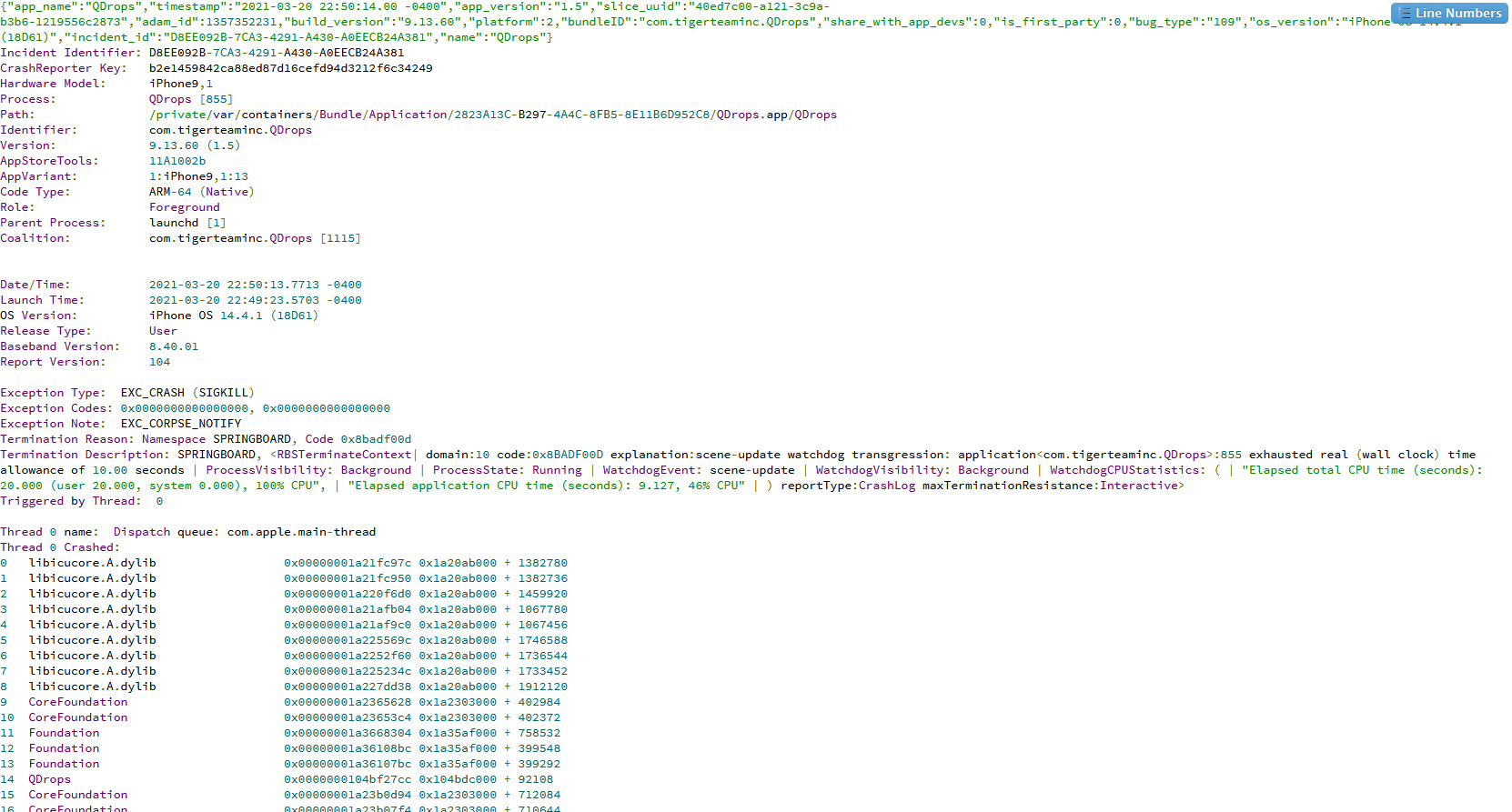The height and width of the screenshot is (812, 1512).
Task: Click frame 14 address 0x0000000104bf27cc
Action: click(348, 779)
